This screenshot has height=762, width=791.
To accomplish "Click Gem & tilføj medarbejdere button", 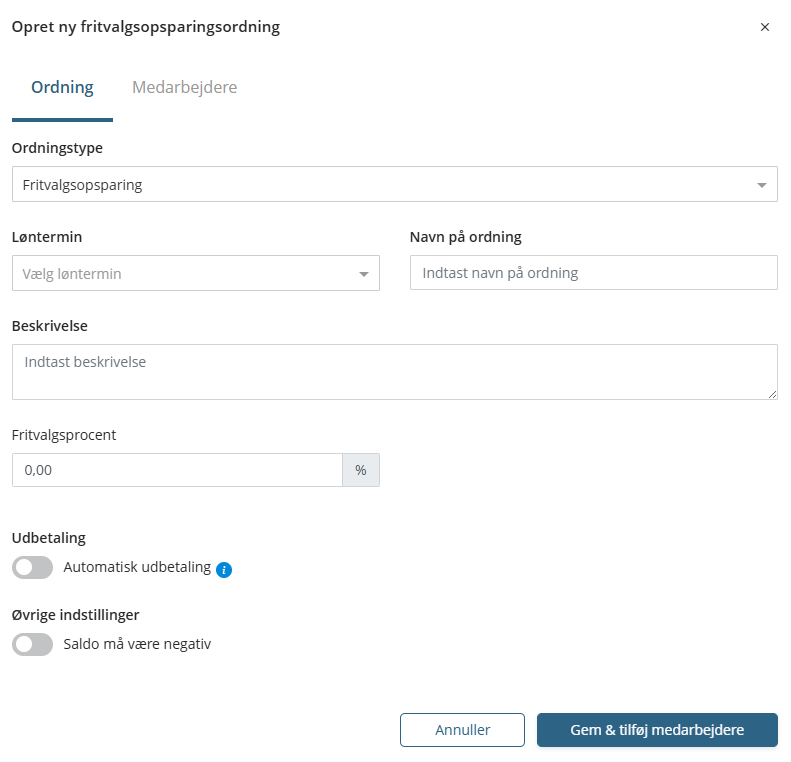I will [657, 730].
